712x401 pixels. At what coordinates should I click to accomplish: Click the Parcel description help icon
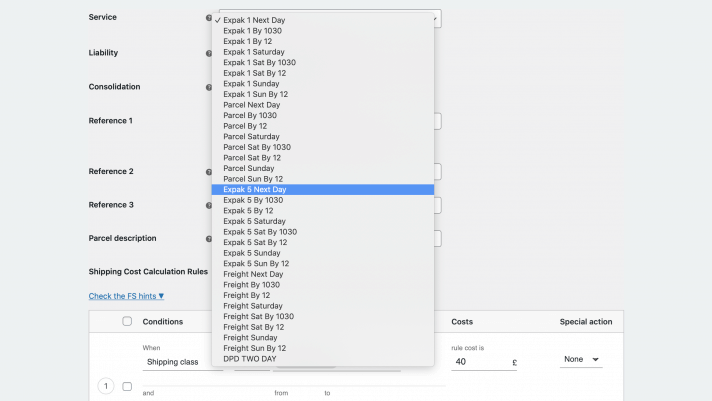coord(209,239)
